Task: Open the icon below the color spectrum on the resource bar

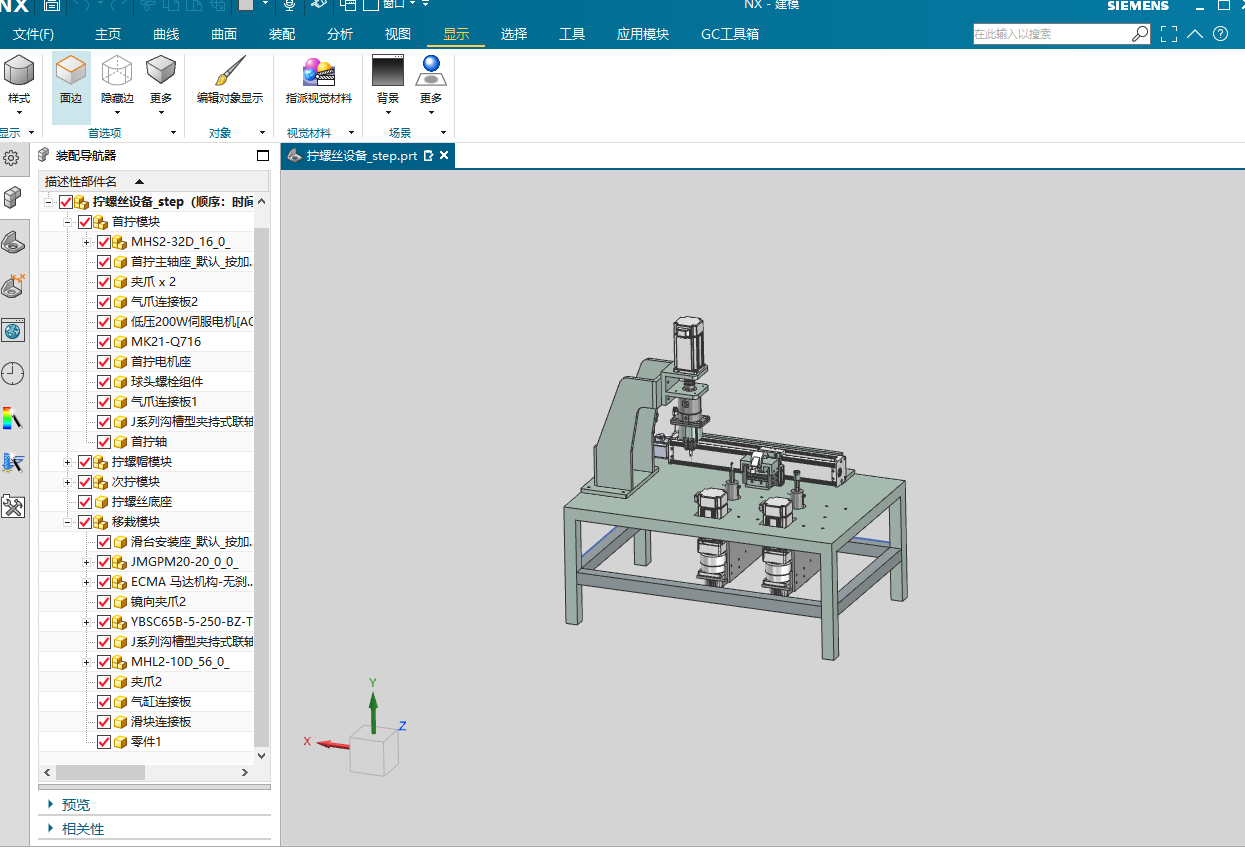Action: pos(12,462)
